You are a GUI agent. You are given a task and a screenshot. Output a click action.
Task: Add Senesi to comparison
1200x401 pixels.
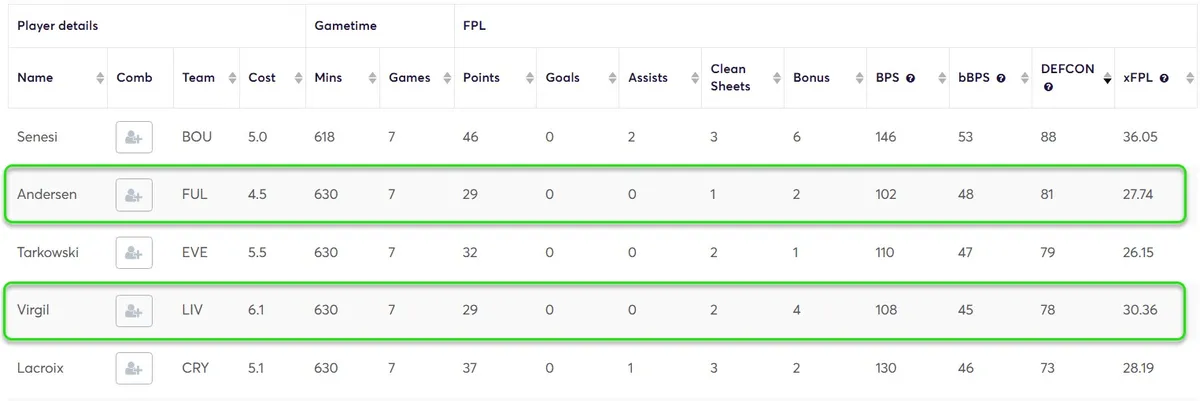click(x=134, y=137)
